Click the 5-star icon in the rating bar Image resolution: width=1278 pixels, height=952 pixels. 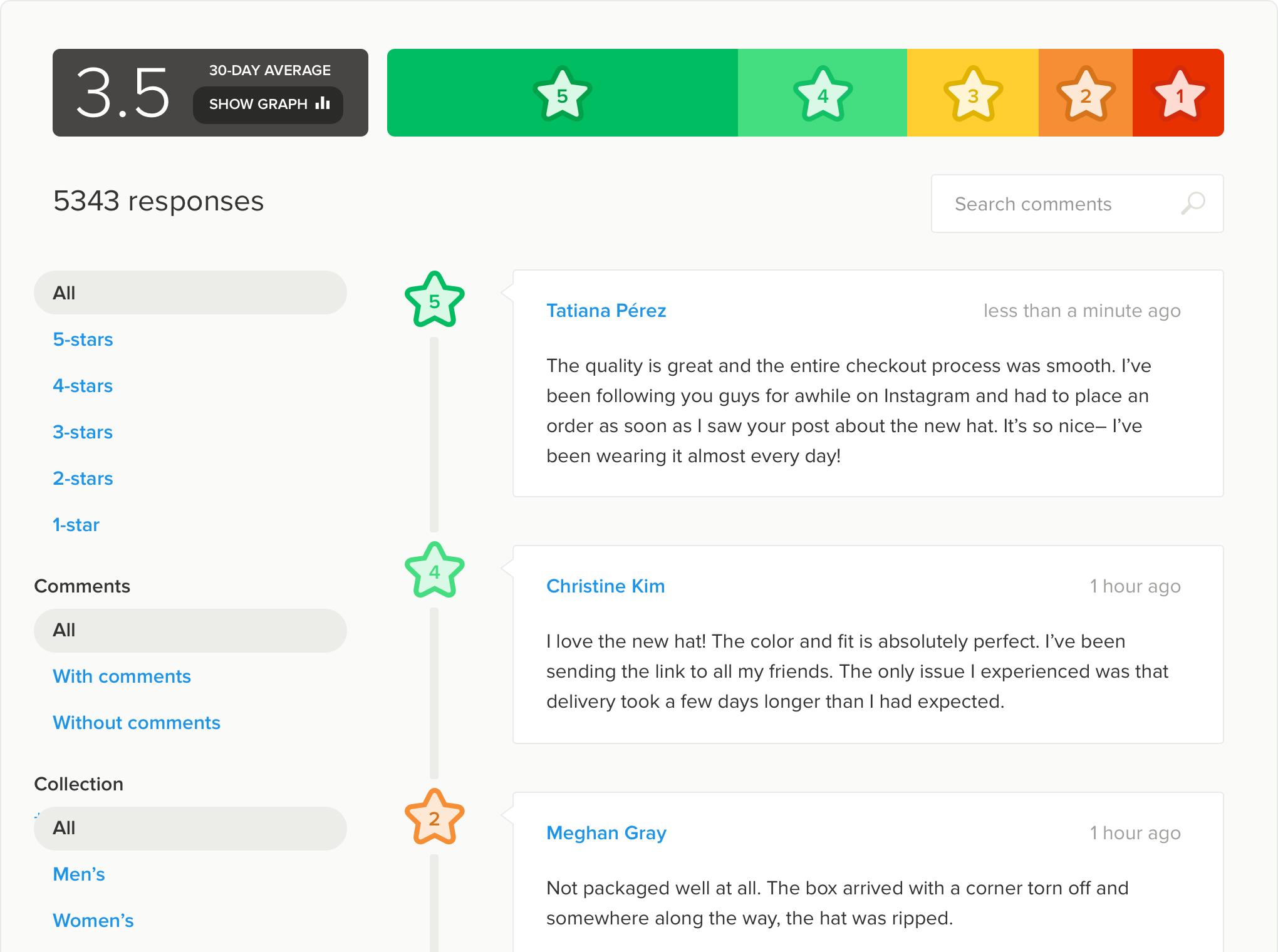[x=562, y=94]
